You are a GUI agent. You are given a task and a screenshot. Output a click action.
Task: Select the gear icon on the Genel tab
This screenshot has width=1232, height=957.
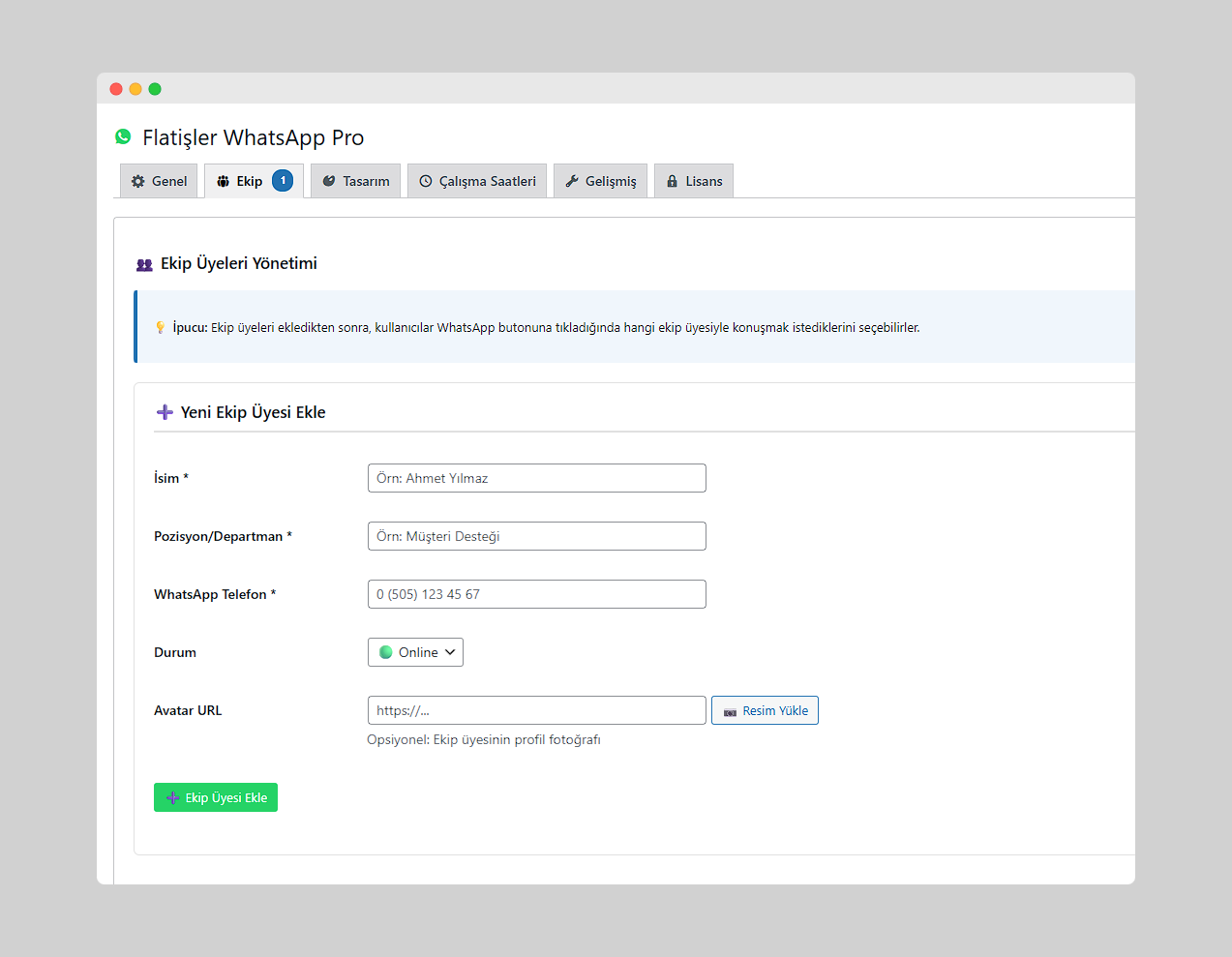click(138, 181)
